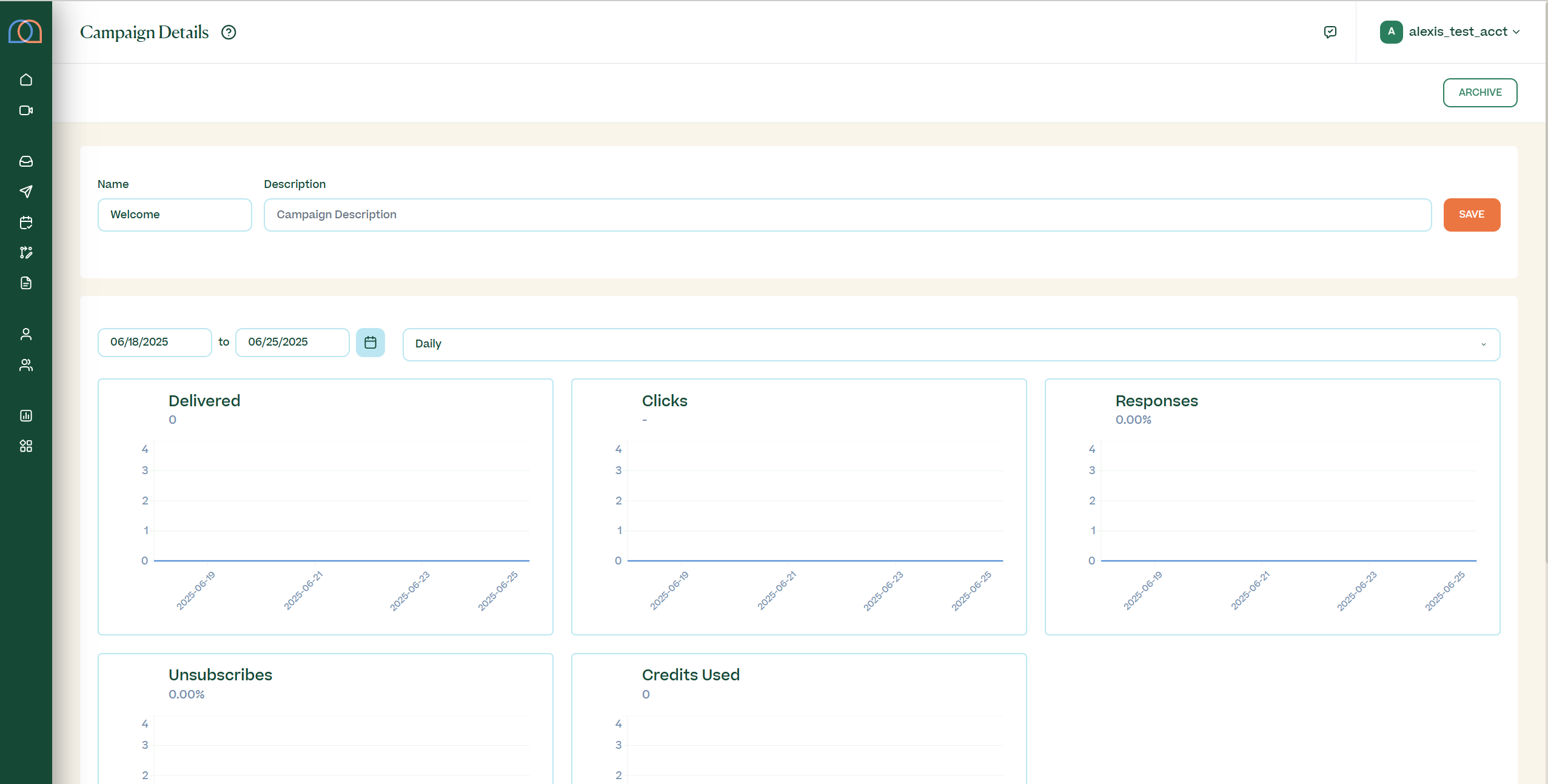Click the paper plane send icon
Screen dimensions: 1548x784
click(x=26, y=192)
